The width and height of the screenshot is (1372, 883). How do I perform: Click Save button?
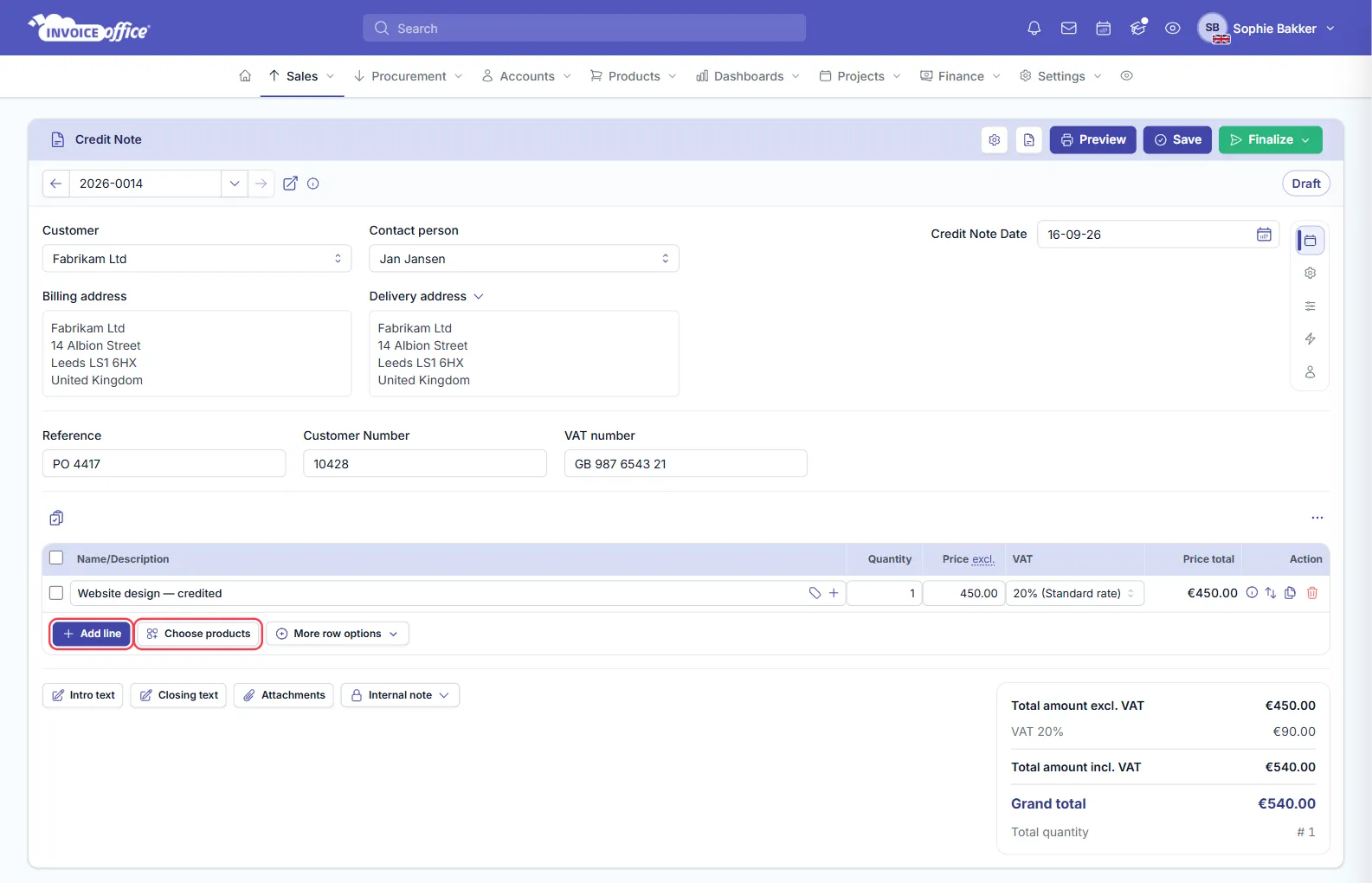pos(1177,140)
